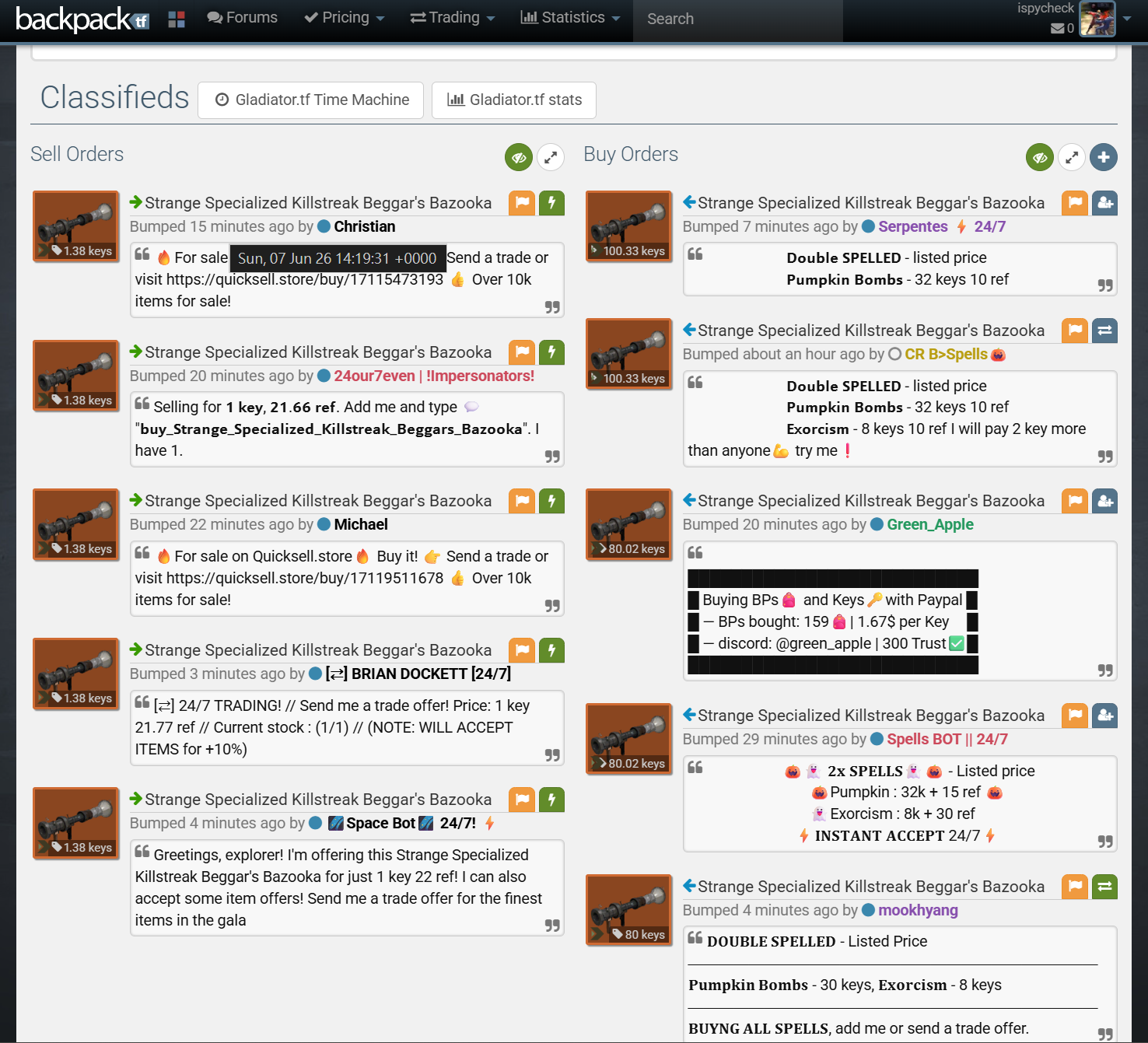Click bazooka thumbnail on Green_Apple's 80.02 keys order
The height and width of the screenshot is (1043, 1148).
[628, 524]
